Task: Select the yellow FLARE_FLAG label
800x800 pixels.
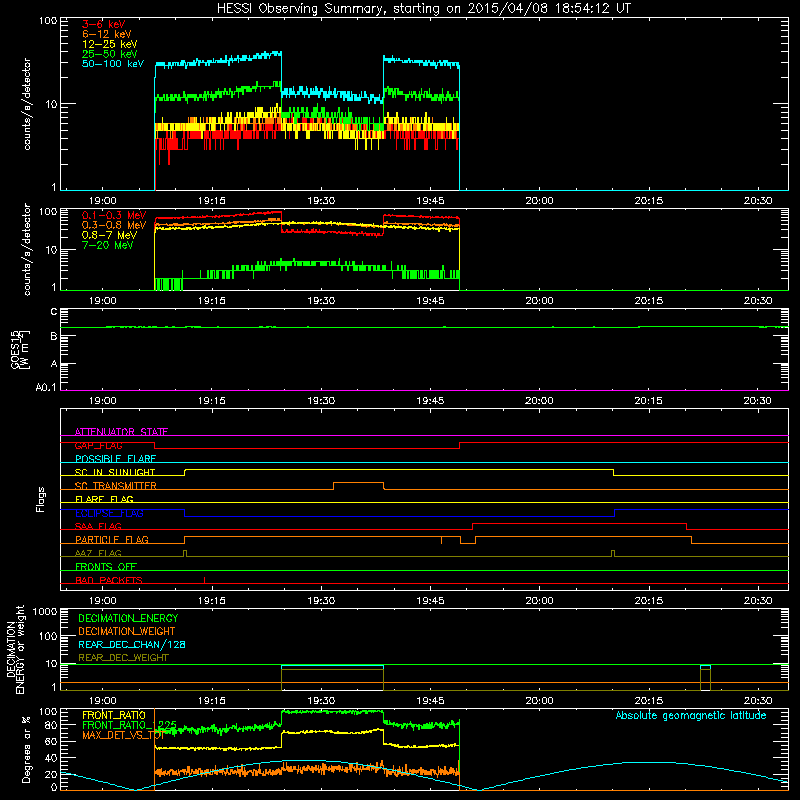Action: point(104,499)
